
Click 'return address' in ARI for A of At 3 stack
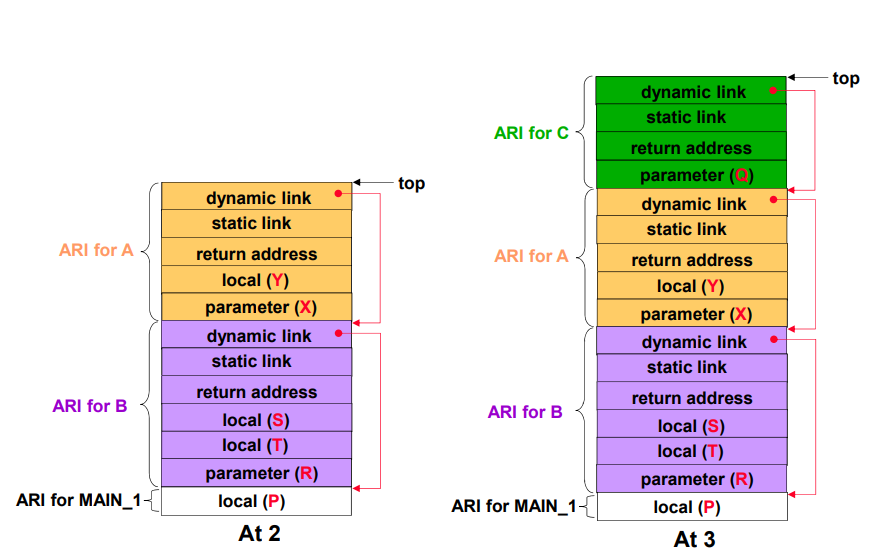click(x=692, y=258)
